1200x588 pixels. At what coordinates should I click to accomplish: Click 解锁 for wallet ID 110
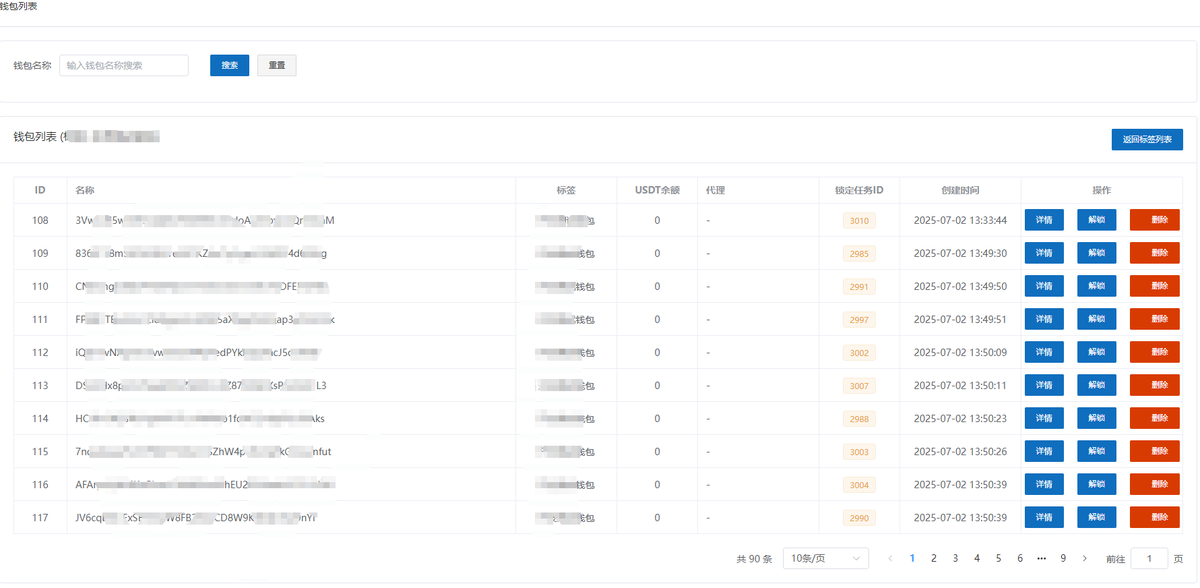(x=1096, y=286)
